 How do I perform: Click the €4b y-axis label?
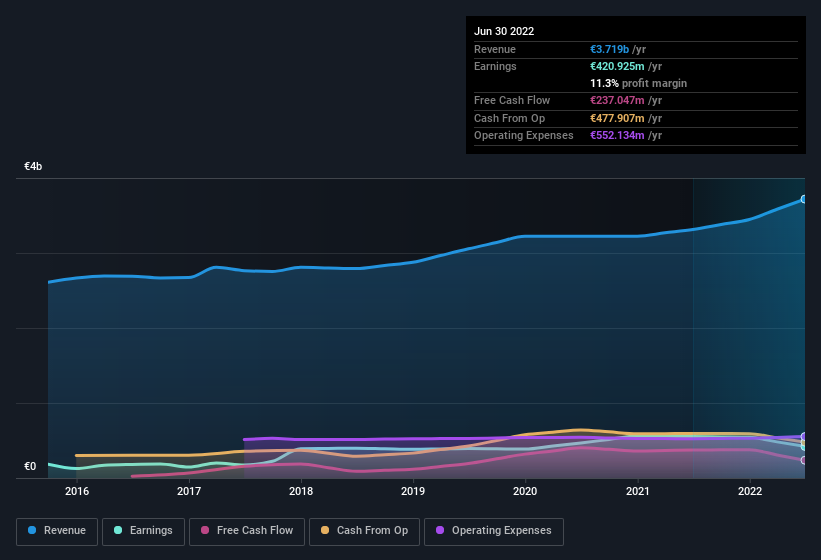tap(33, 166)
